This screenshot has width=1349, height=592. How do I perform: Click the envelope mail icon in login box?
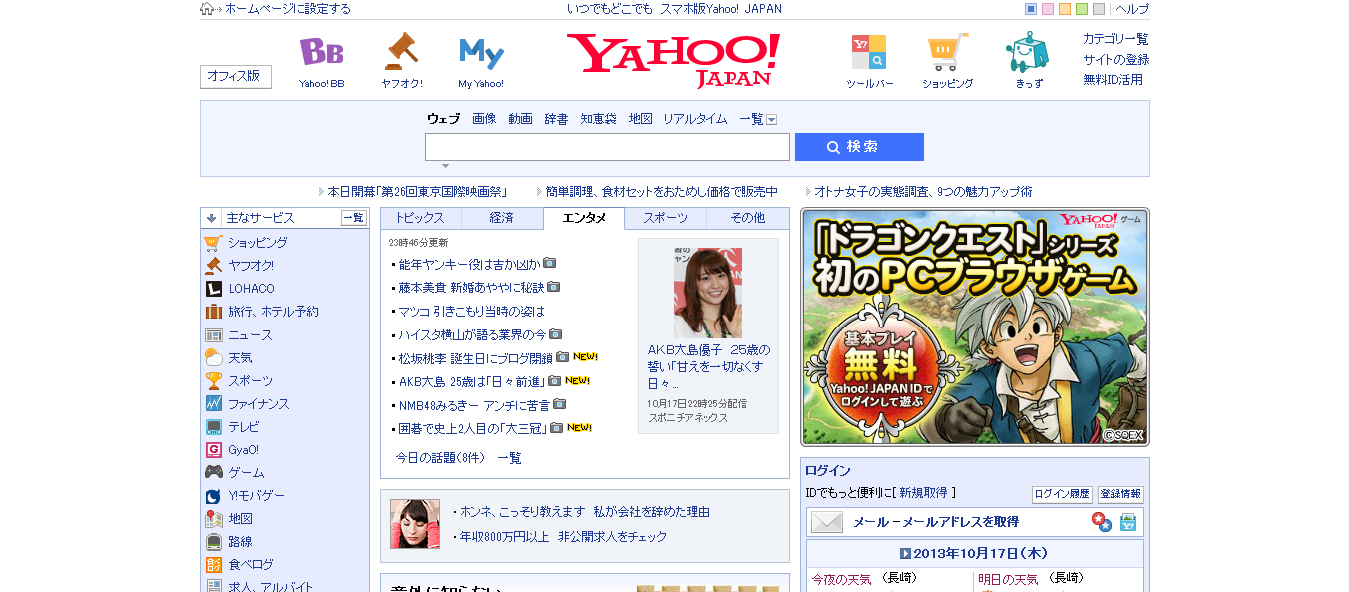pos(827,522)
